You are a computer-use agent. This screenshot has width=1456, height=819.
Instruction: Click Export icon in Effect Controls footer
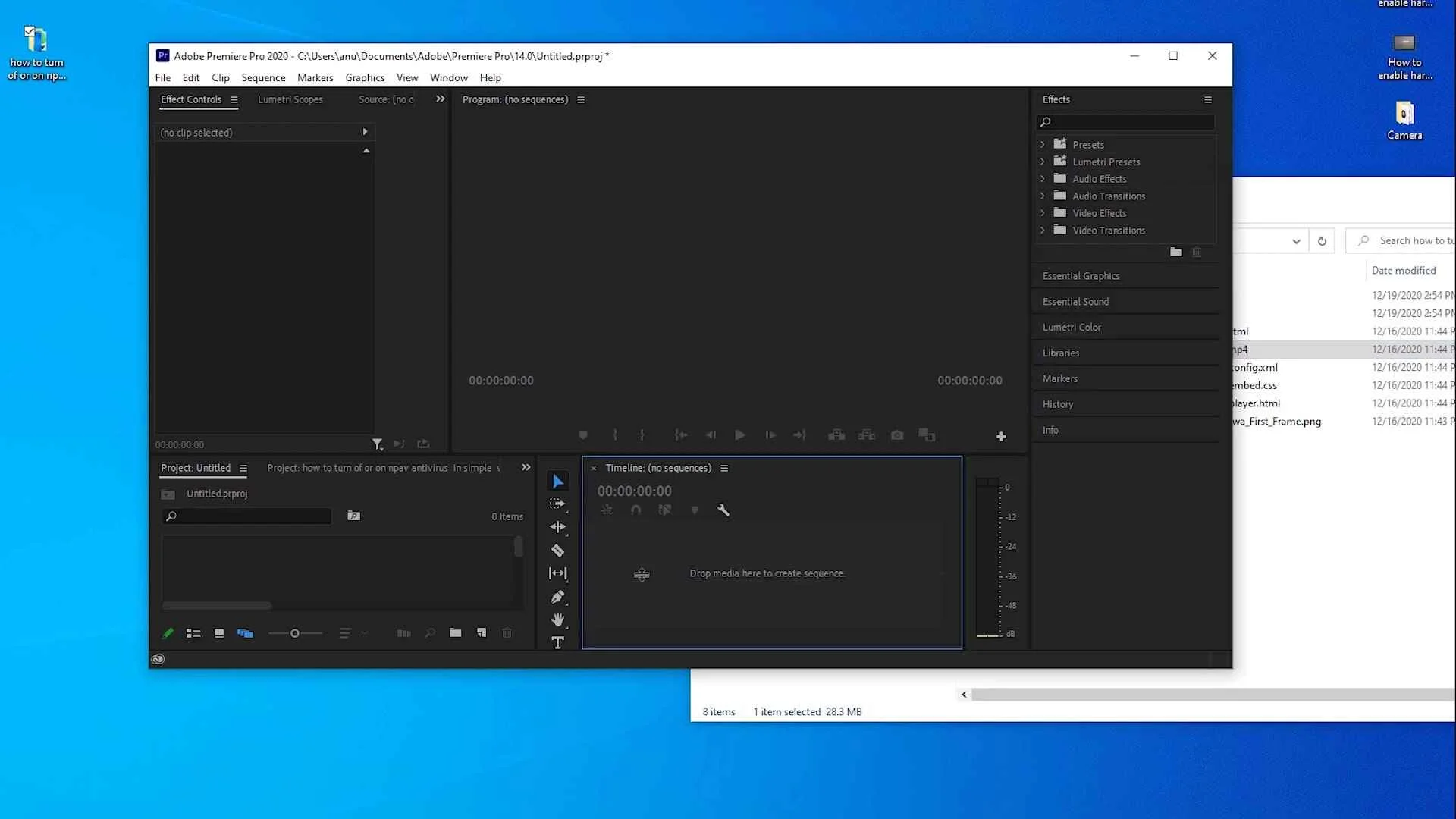(x=423, y=444)
